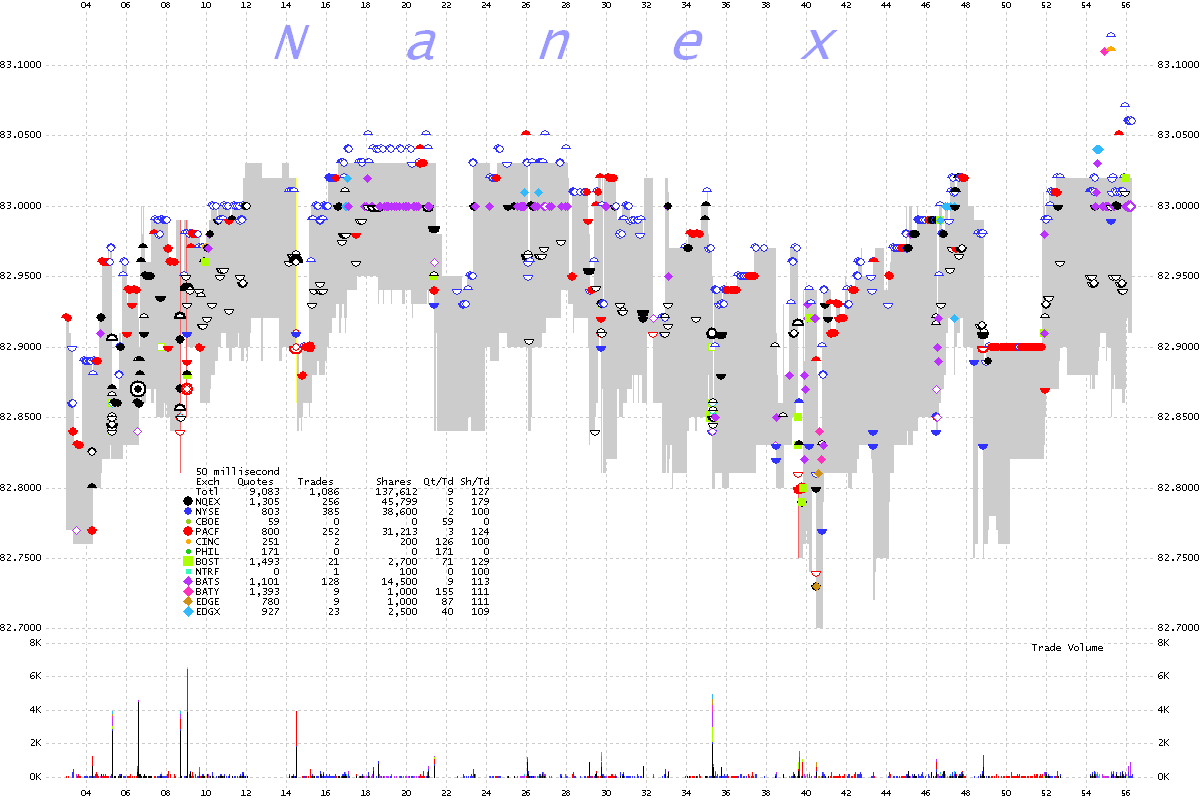The width and height of the screenshot is (1200, 800).
Task: Click the PACF shares value 31,213
Action: point(399,531)
